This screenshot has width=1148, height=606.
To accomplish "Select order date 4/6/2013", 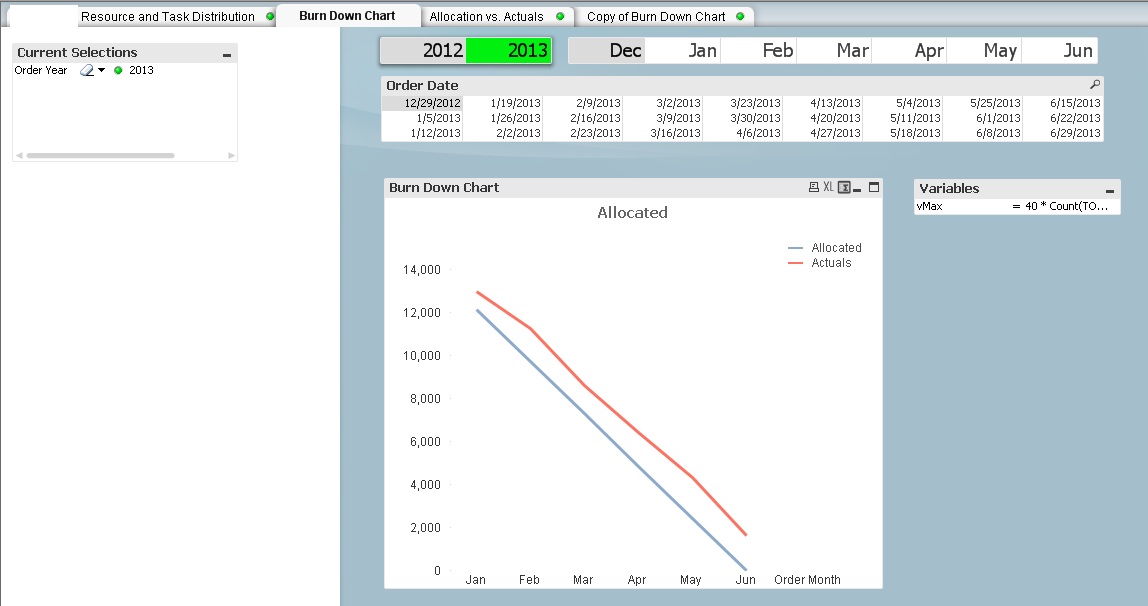I will (x=742, y=133).
